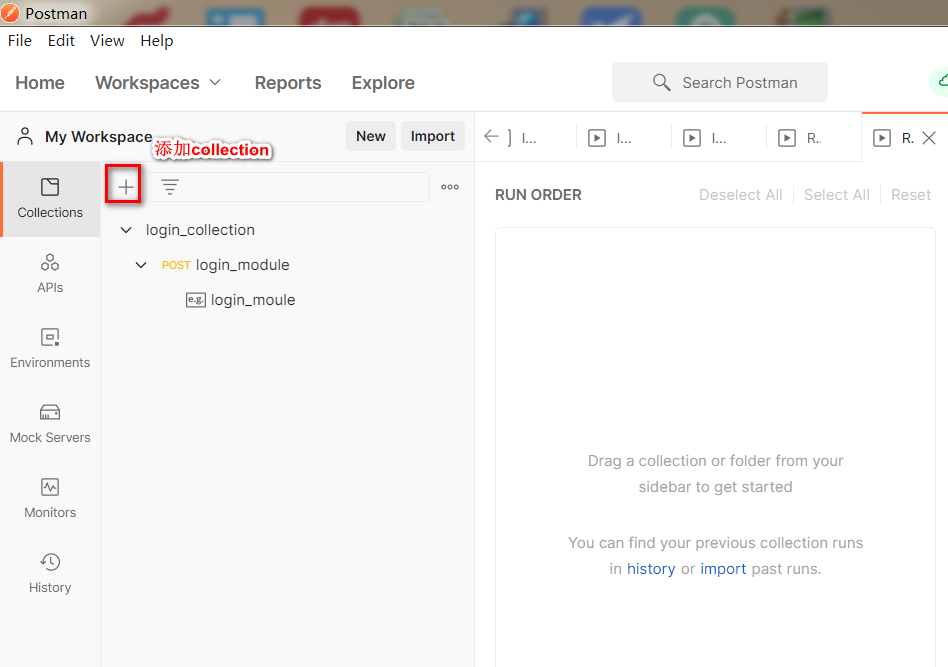Collapse the login_module request node
This screenshot has width=948, height=667.
(141, 265)
